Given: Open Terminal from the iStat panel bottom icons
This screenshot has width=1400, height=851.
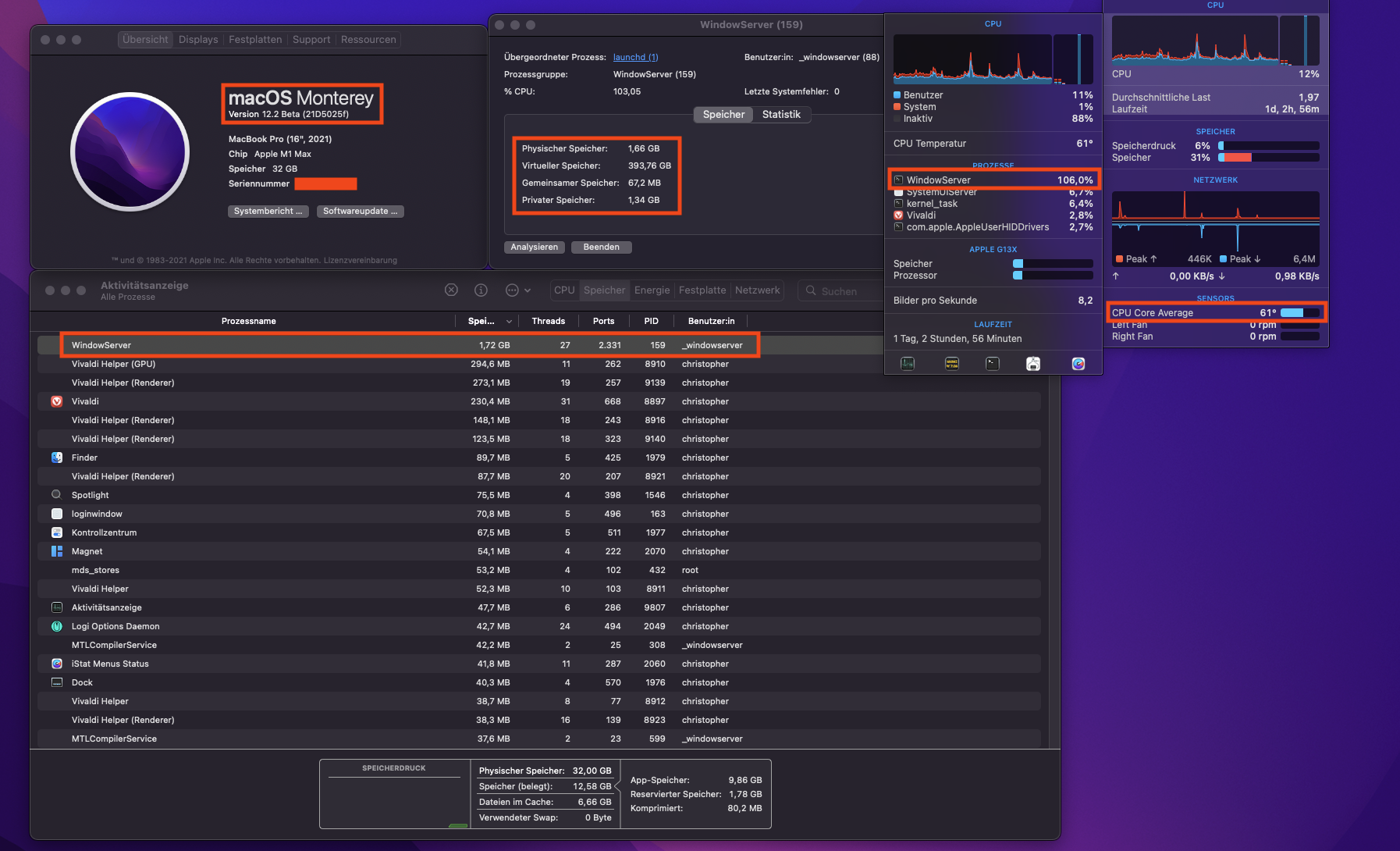Looking at the screenshot, I should click(x=993, y=364).
